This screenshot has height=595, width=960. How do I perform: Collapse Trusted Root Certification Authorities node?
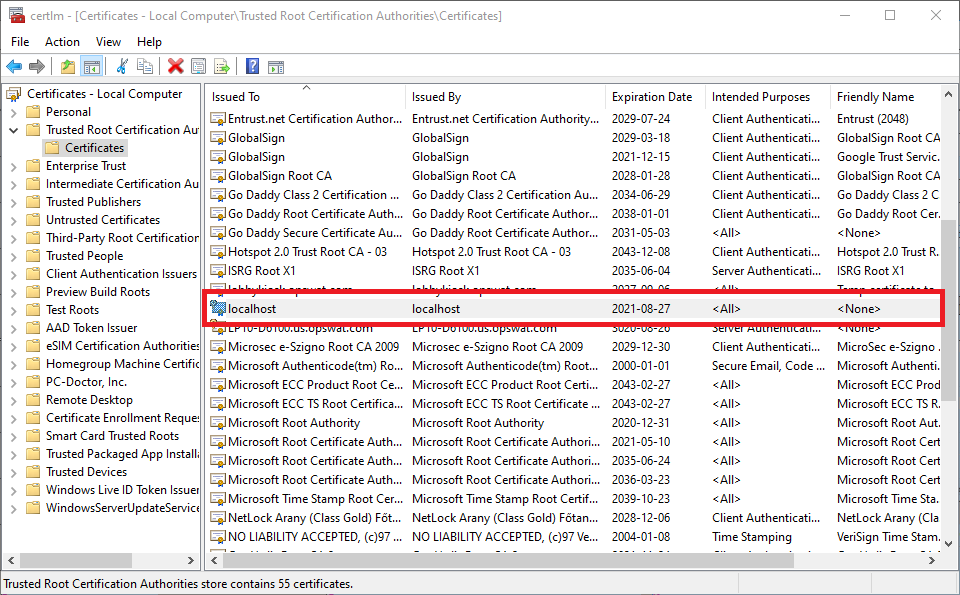13,130
